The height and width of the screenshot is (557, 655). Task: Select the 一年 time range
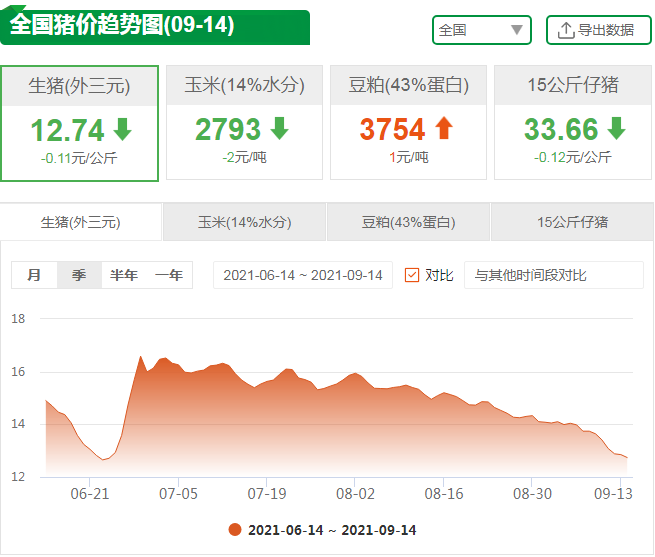pyautogui.click(x=169, y=275)
